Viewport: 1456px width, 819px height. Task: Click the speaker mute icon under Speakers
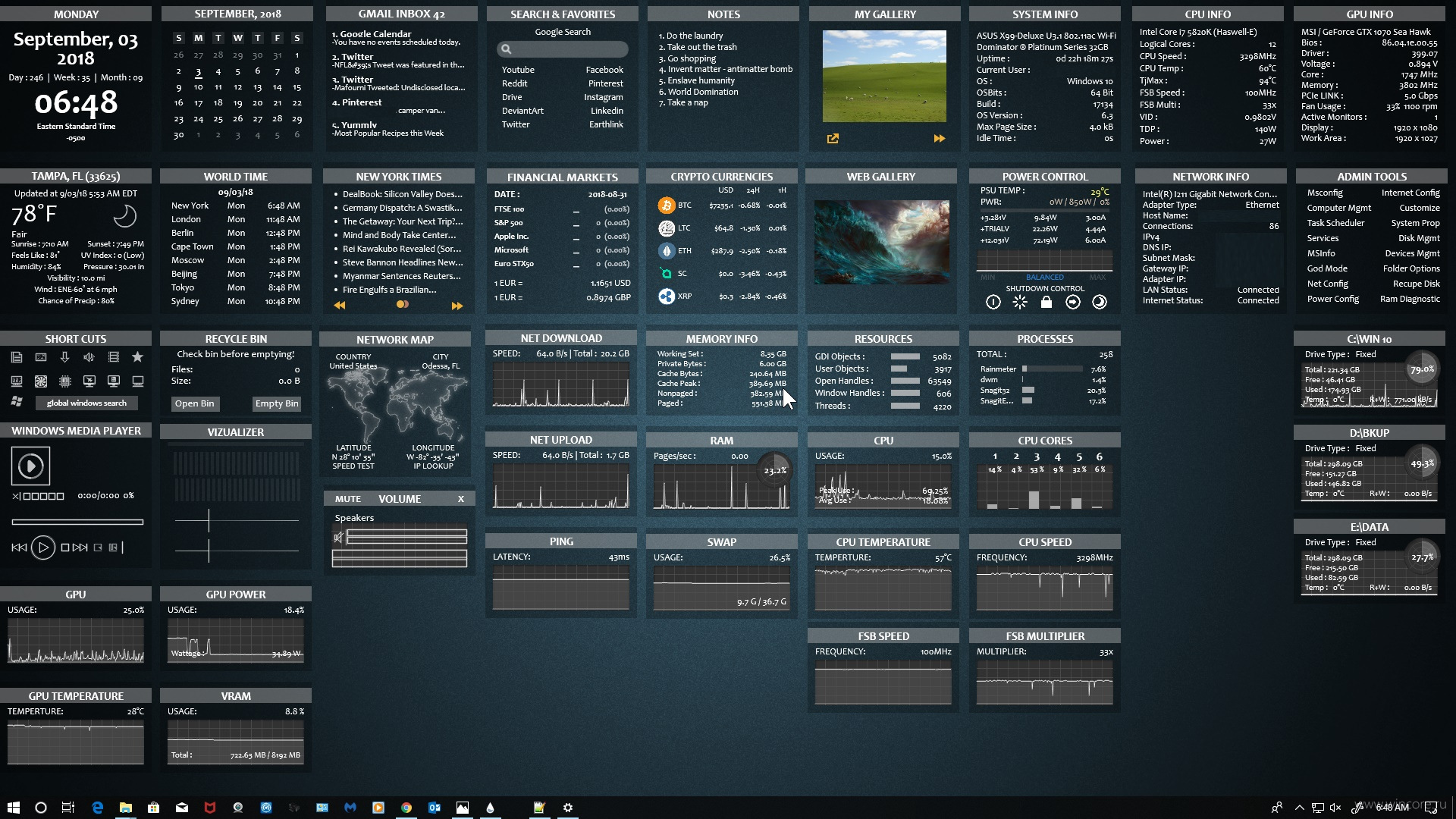(339, 538)
